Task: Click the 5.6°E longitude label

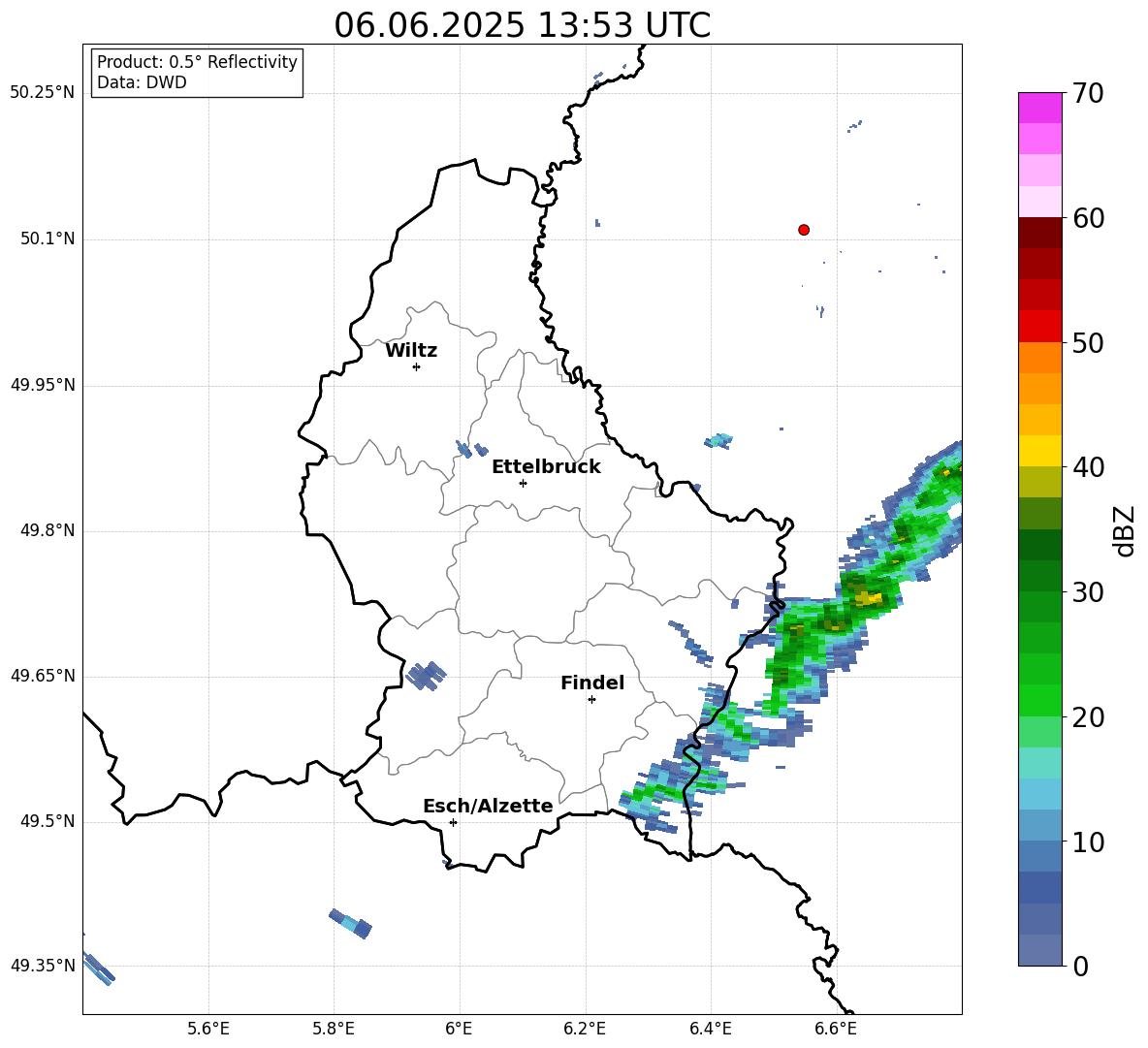Action: [x=208, y=1029]
